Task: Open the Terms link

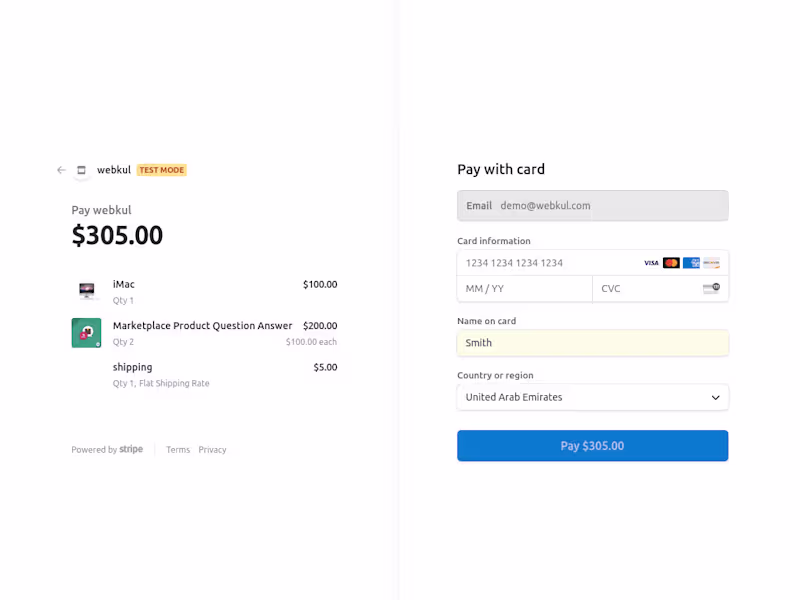Action: click(x=178, y=450)
